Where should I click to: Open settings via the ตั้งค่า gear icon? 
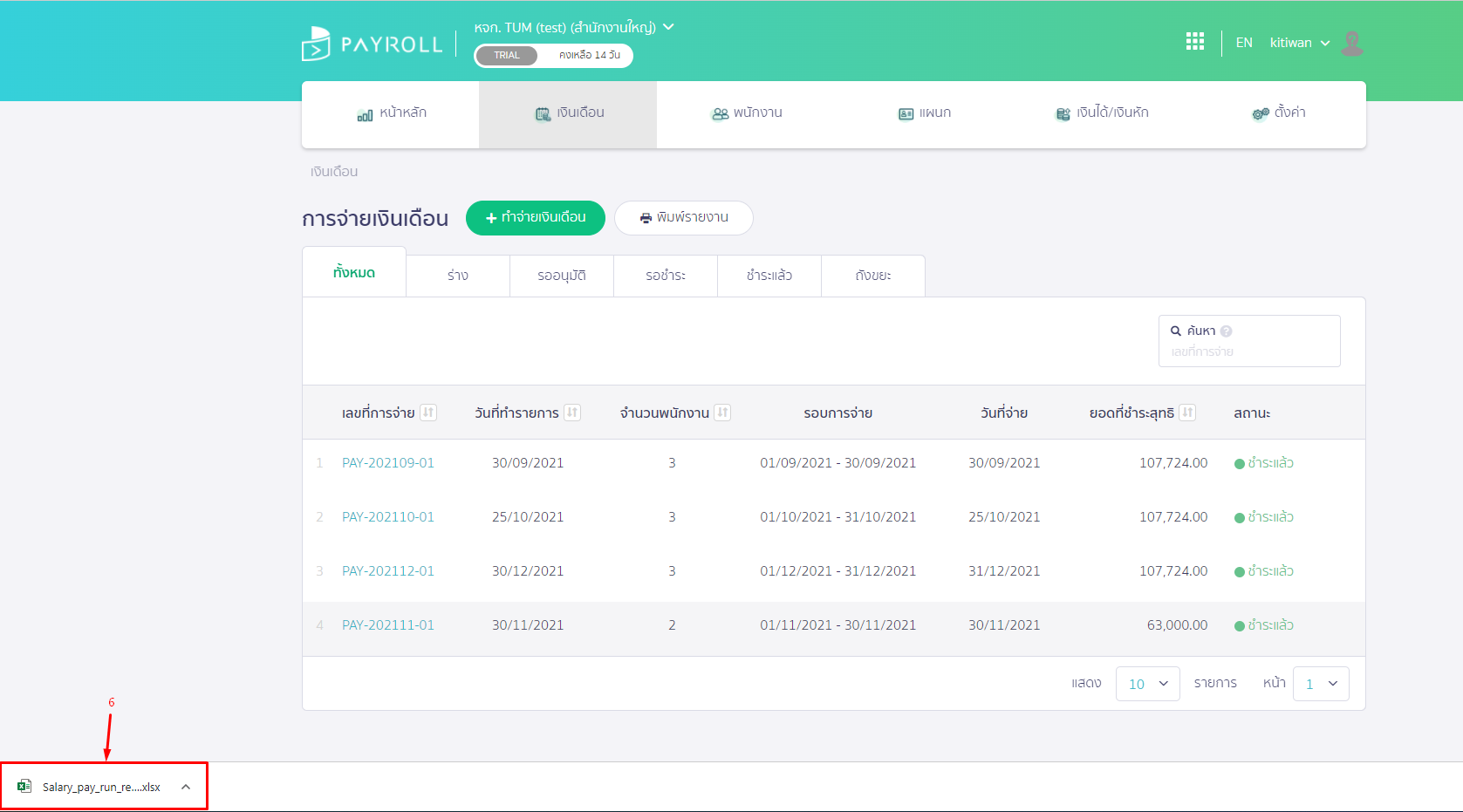1260,113
